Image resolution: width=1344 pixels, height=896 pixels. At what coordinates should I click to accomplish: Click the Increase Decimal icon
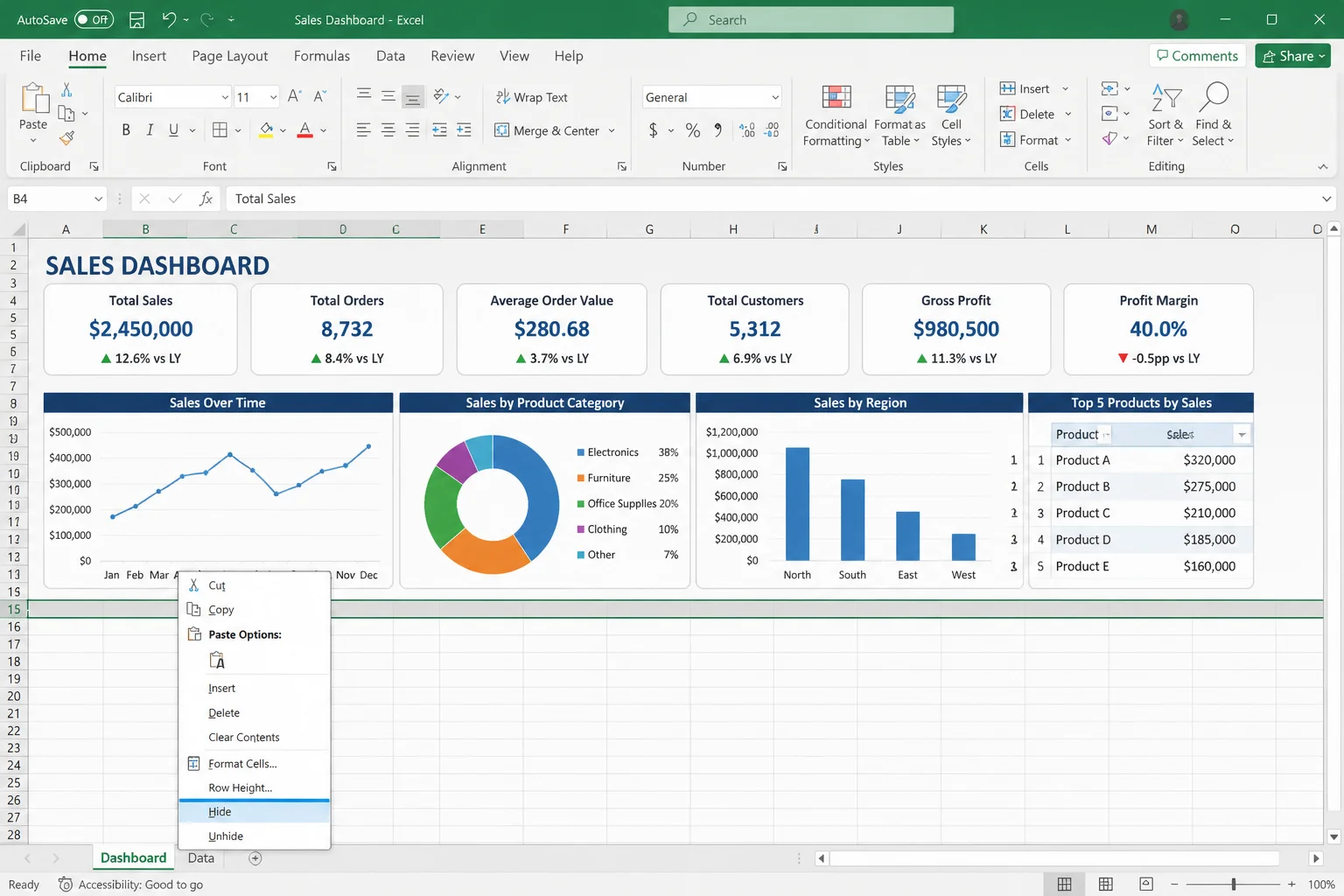coord(746,130)
